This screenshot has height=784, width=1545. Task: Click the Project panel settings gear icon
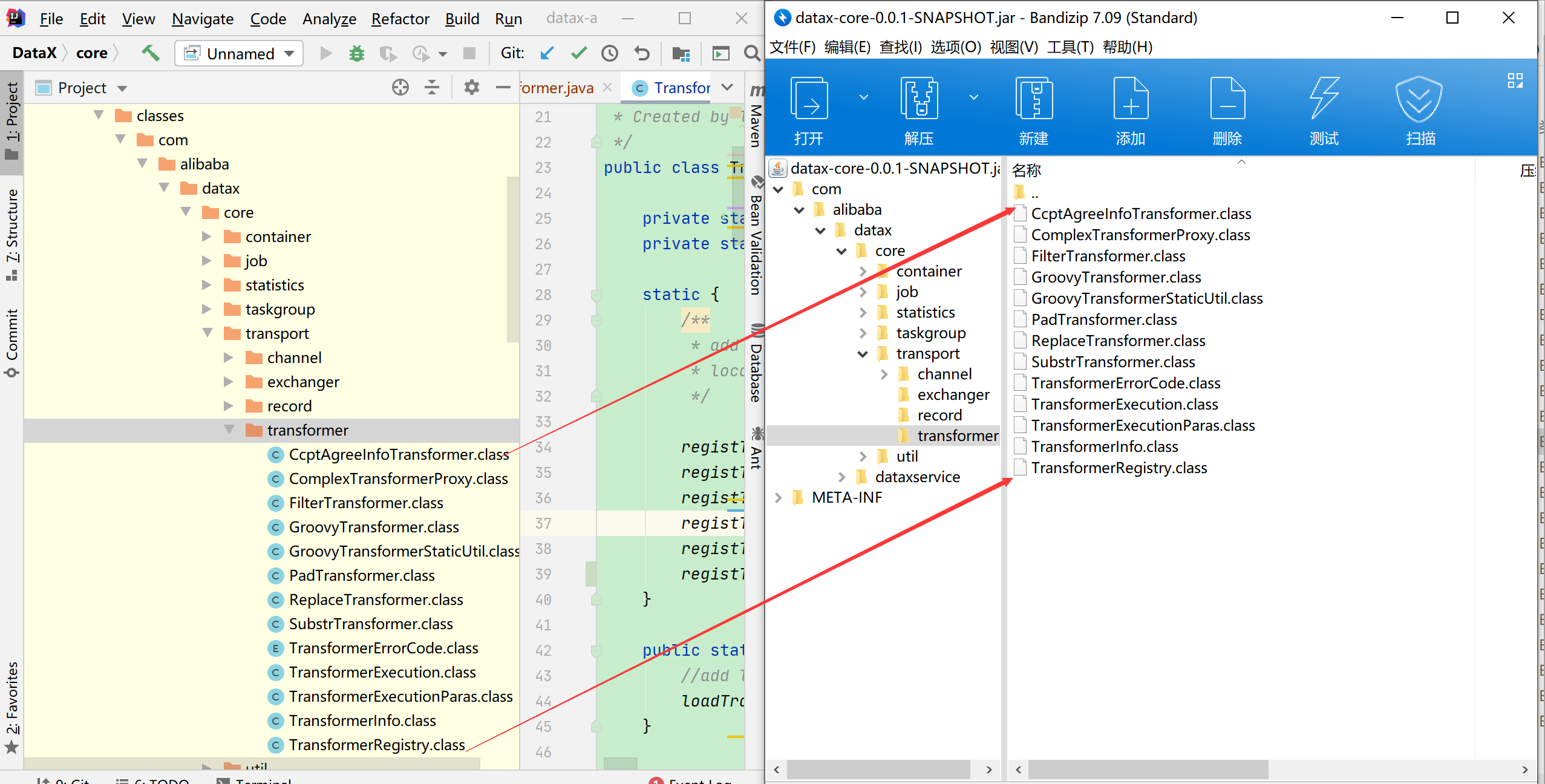coord(471,88)
